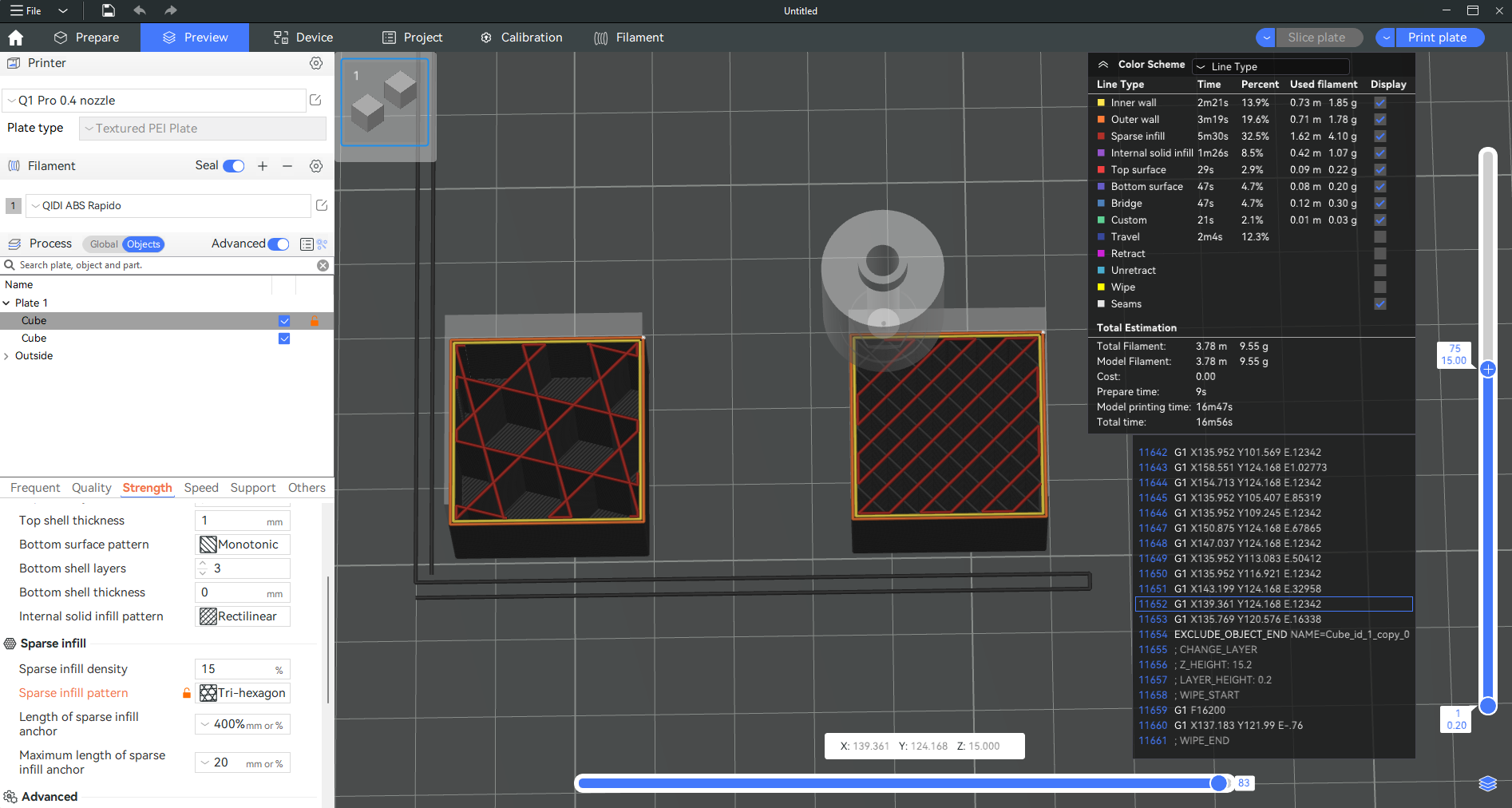Uncheck Inner wall display checkbox
1512x808 pixels.
point(1379,103)
